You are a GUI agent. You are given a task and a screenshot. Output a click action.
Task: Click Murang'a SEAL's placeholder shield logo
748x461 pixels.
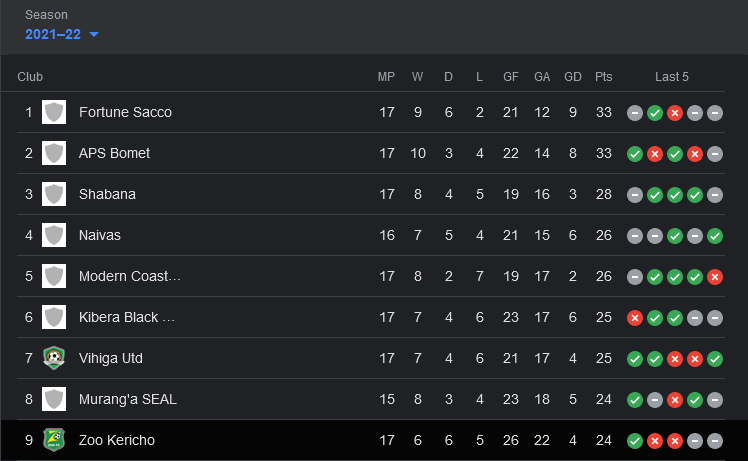pos(54,399)
